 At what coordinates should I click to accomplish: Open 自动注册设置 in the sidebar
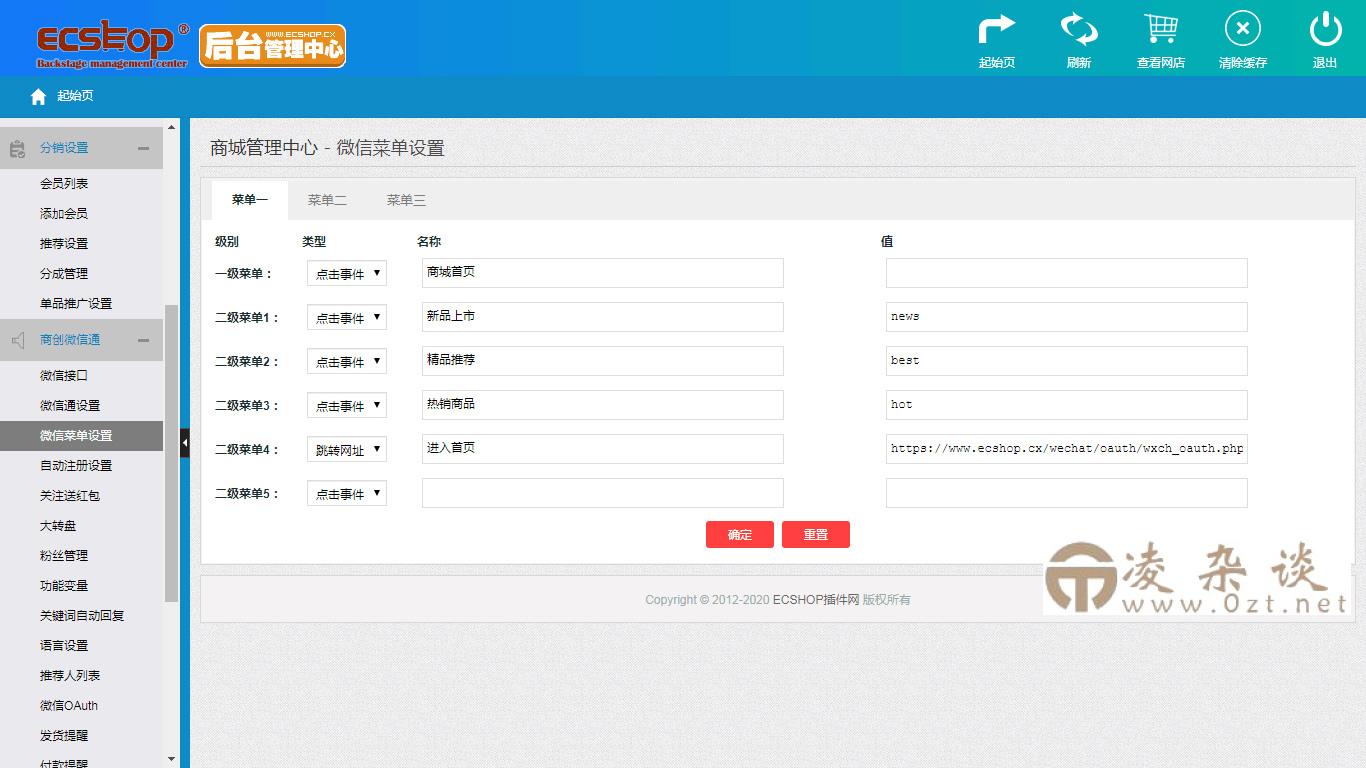[x=76, y=466]
